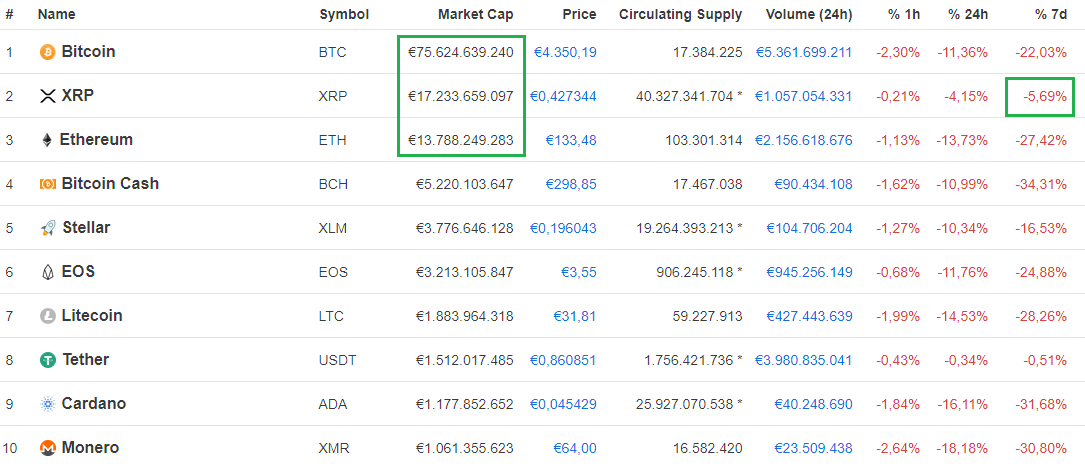Select the USDT symbol cell

click(337, 360)
